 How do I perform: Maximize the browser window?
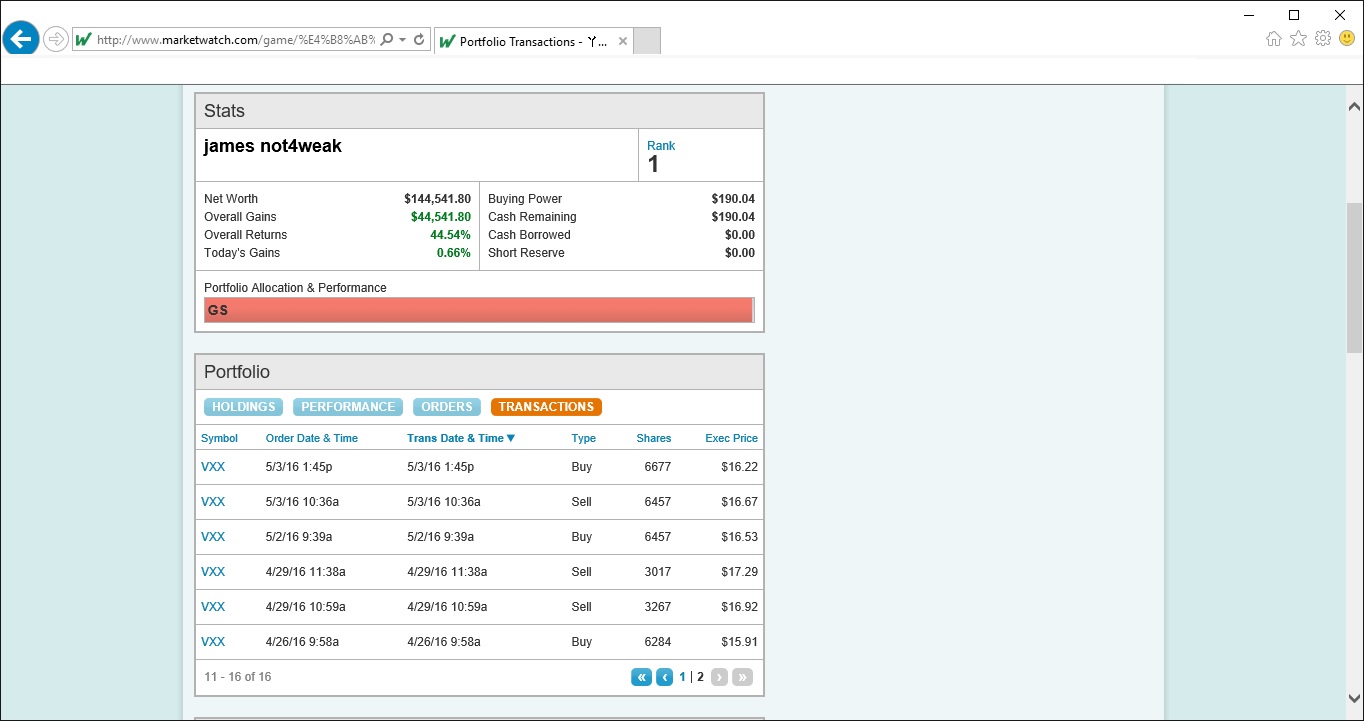point(1294,15)
